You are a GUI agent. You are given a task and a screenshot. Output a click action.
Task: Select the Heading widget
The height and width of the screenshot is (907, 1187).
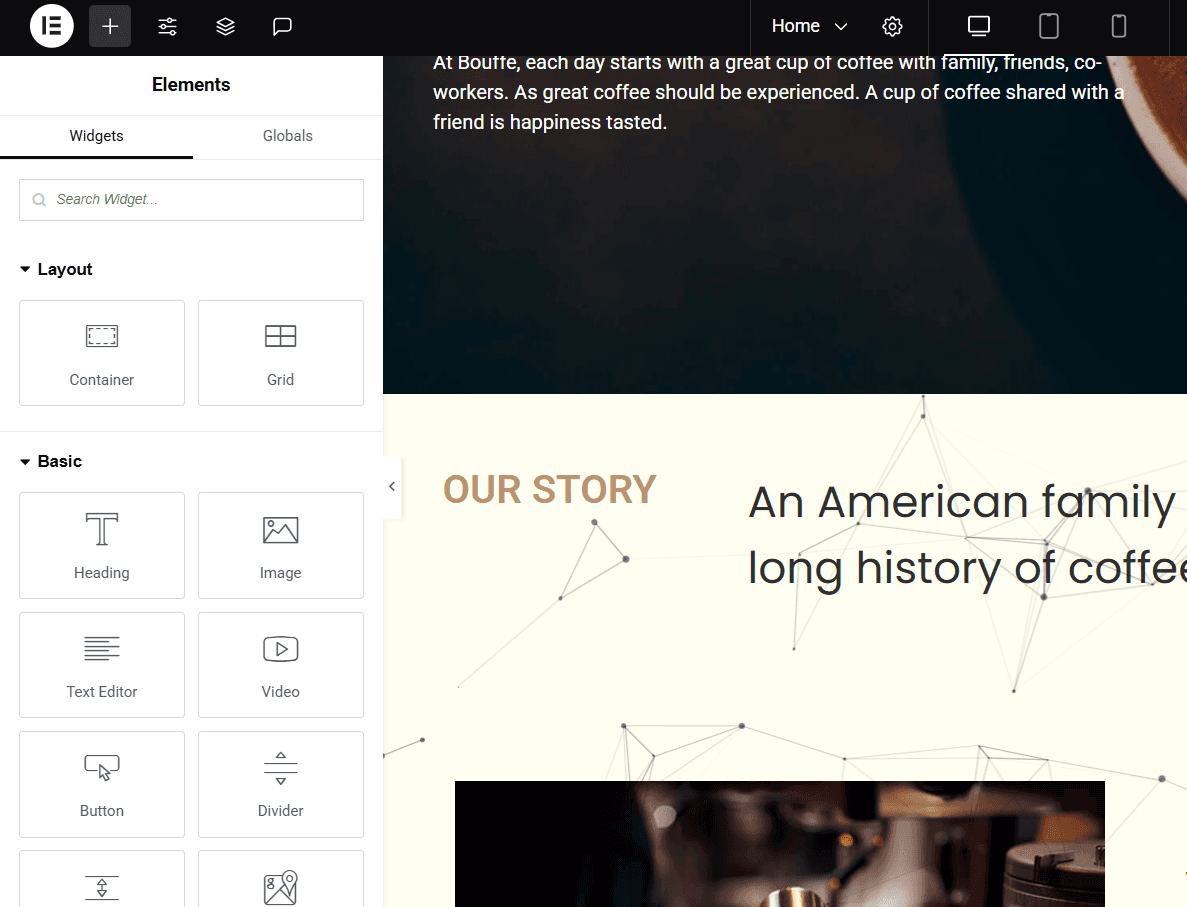coord(101,545)
